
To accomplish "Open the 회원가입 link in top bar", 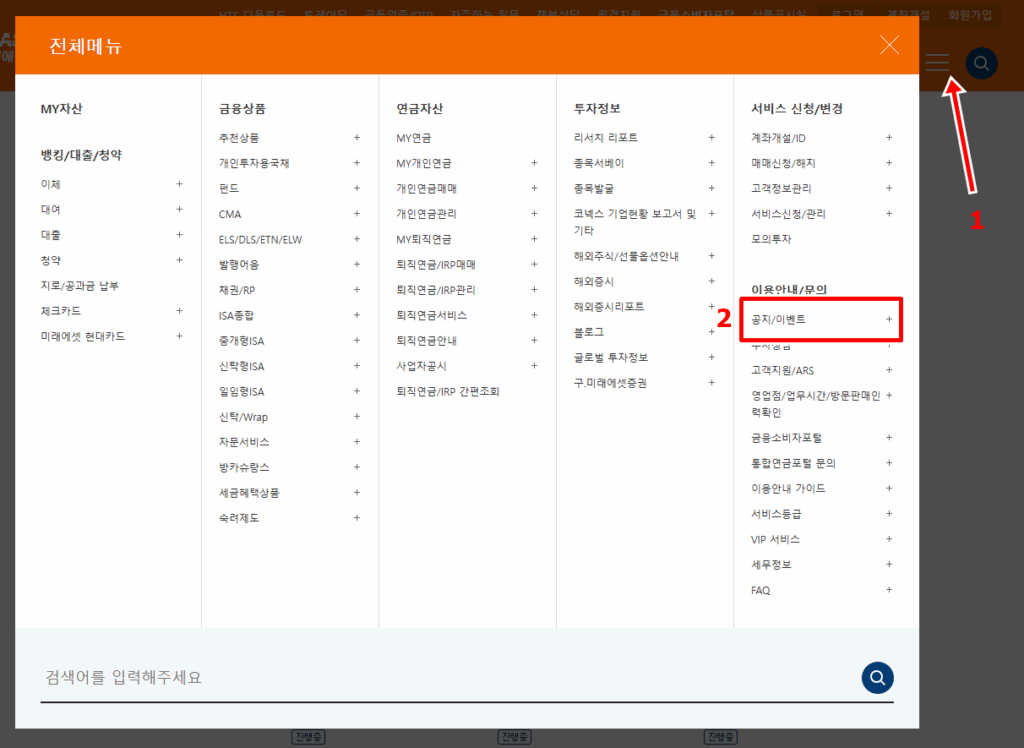I will click(969, 15).
